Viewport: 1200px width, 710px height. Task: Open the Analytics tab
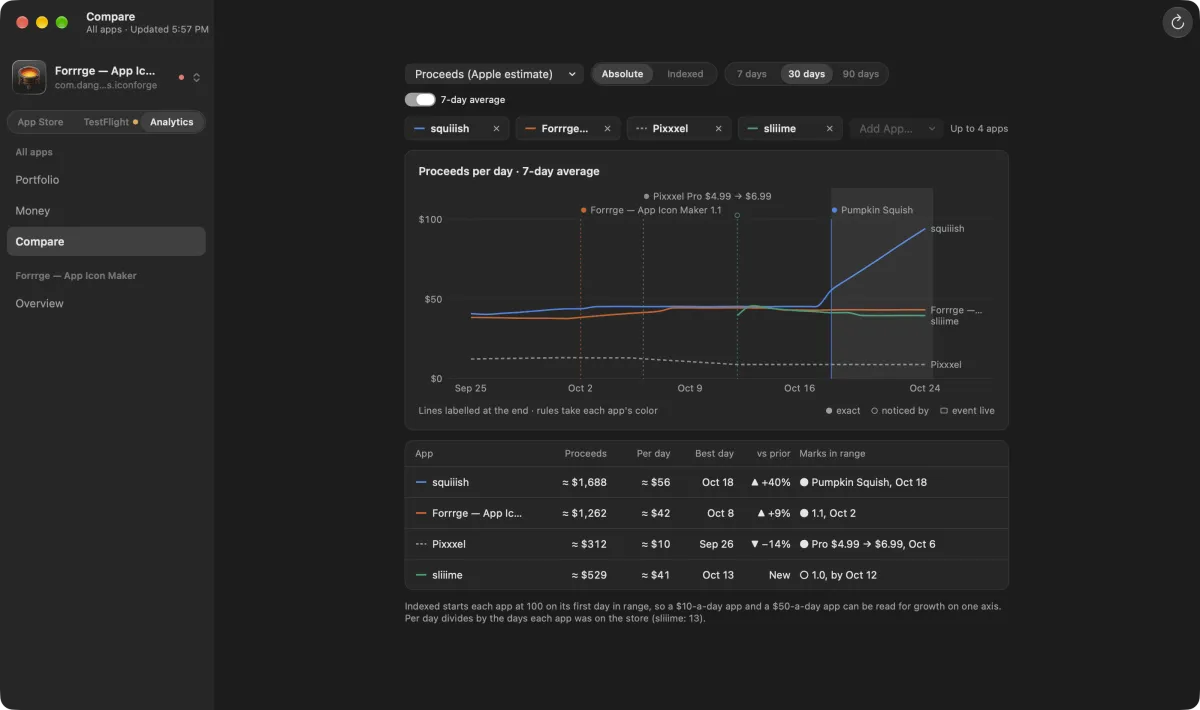click(x=172, y=122)
